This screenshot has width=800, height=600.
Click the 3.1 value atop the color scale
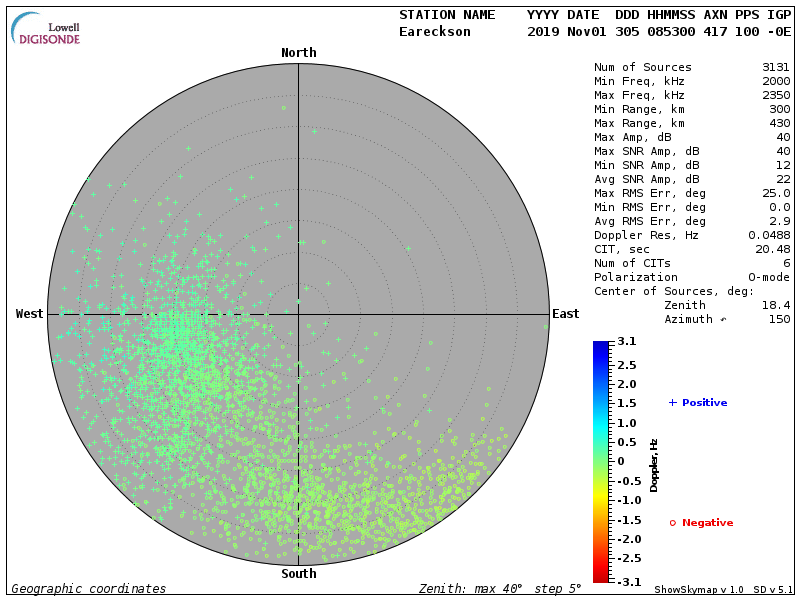(x=627, y=342)
